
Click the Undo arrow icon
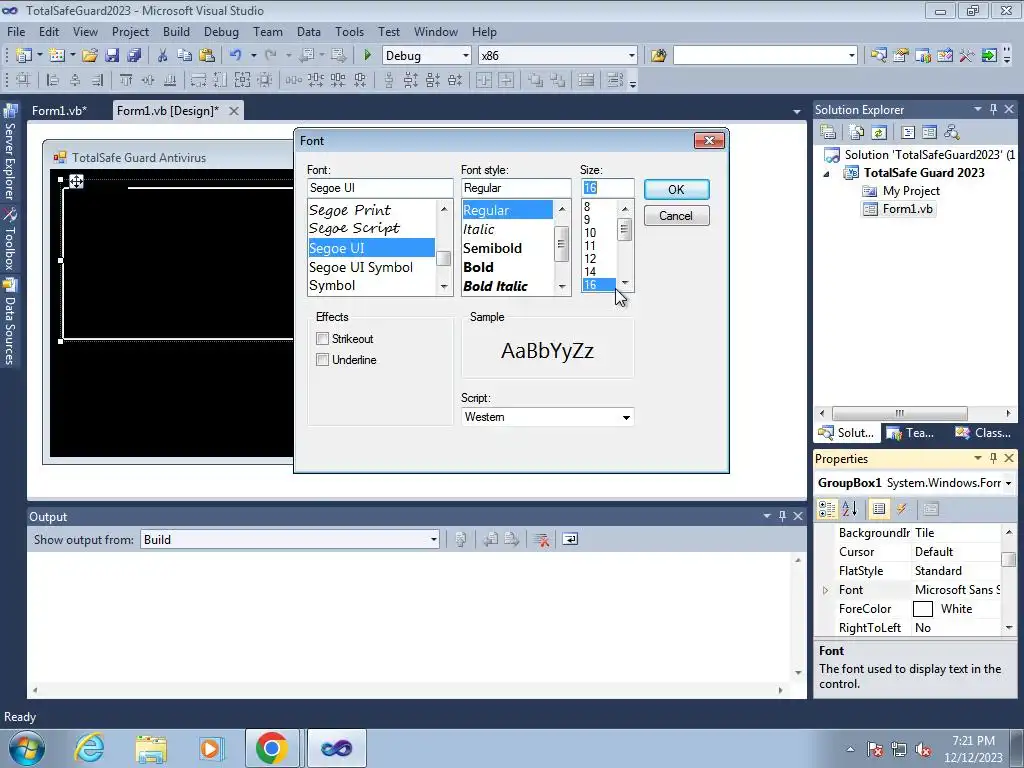pos(236,56)
